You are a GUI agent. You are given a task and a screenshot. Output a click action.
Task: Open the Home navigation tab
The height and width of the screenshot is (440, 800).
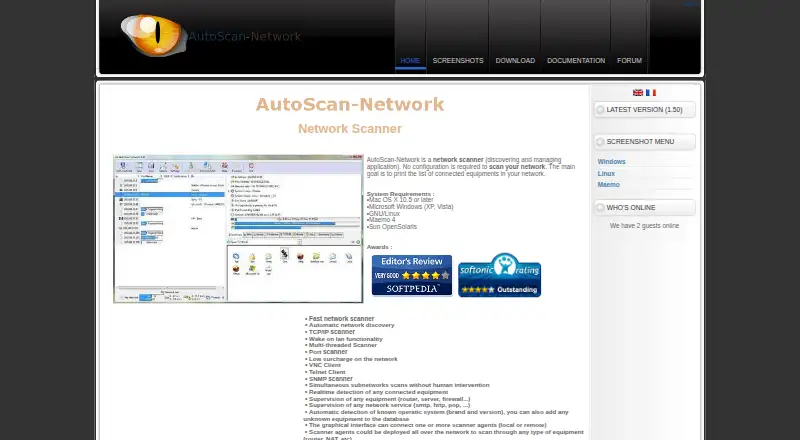(x=410, y=60)
